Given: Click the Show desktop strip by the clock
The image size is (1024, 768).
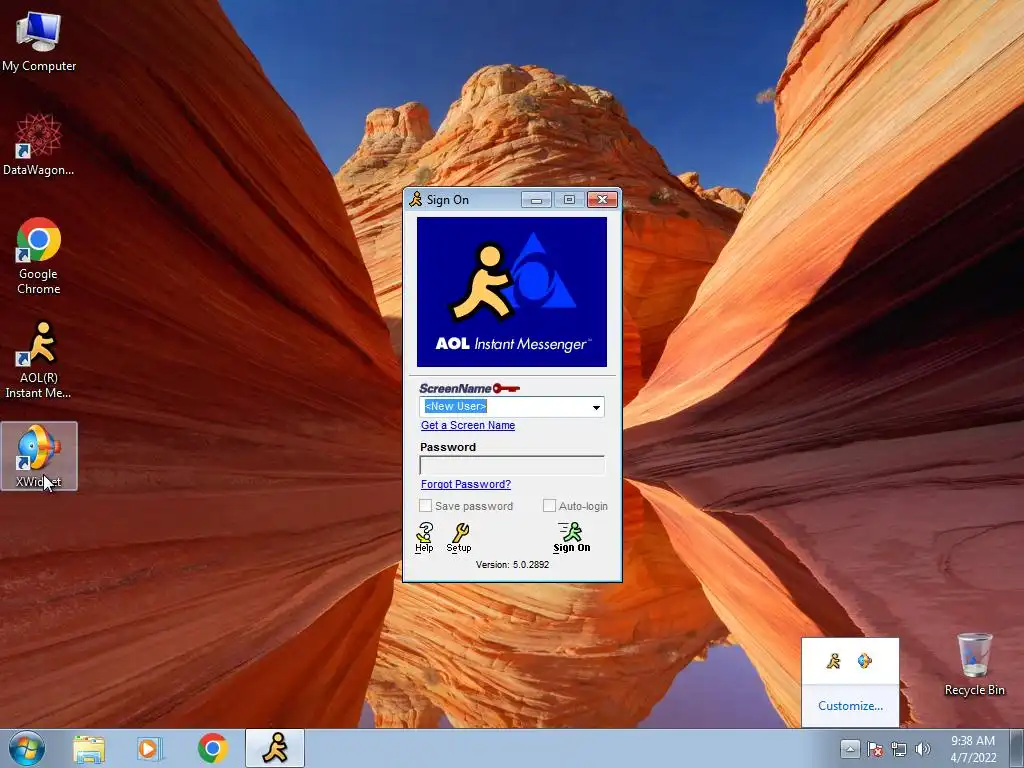Looking at the screenshot, I should click(x=1017, y=748).
